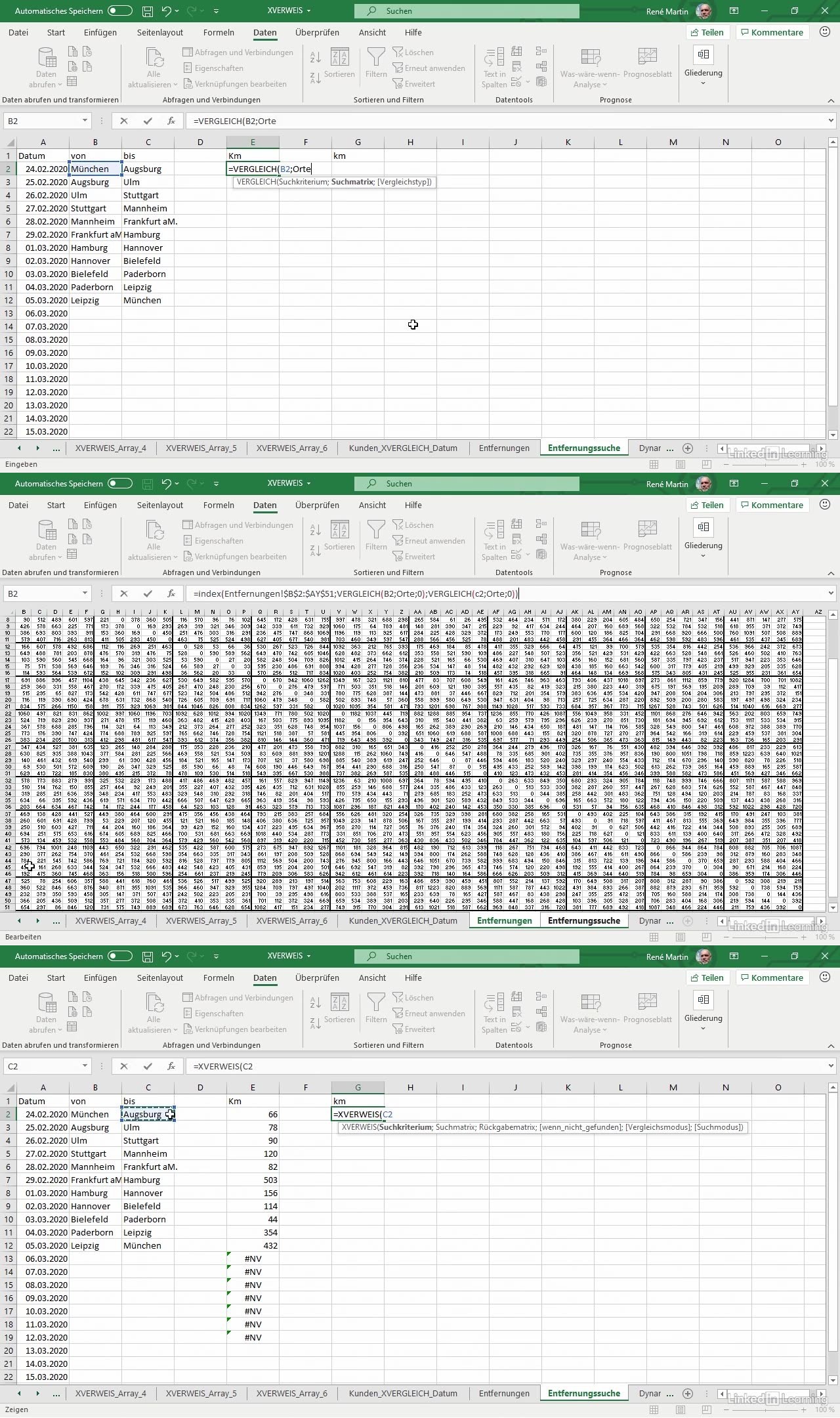
Task: Click the Kommentare button in the bottom window
Action: (772, 978)
